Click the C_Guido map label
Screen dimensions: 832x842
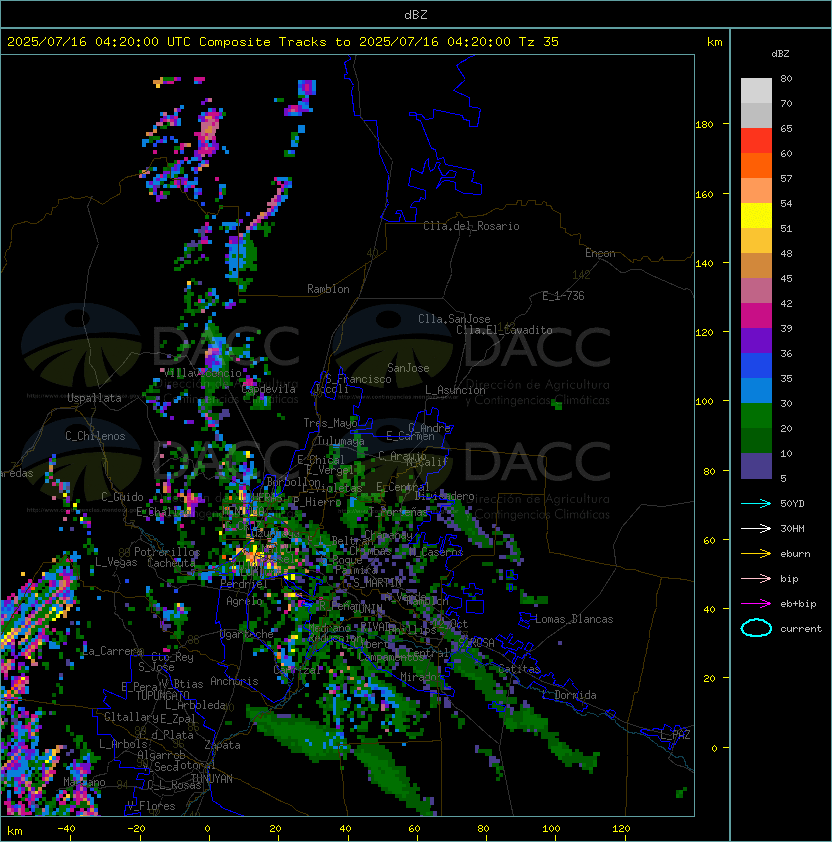[122, 497]
